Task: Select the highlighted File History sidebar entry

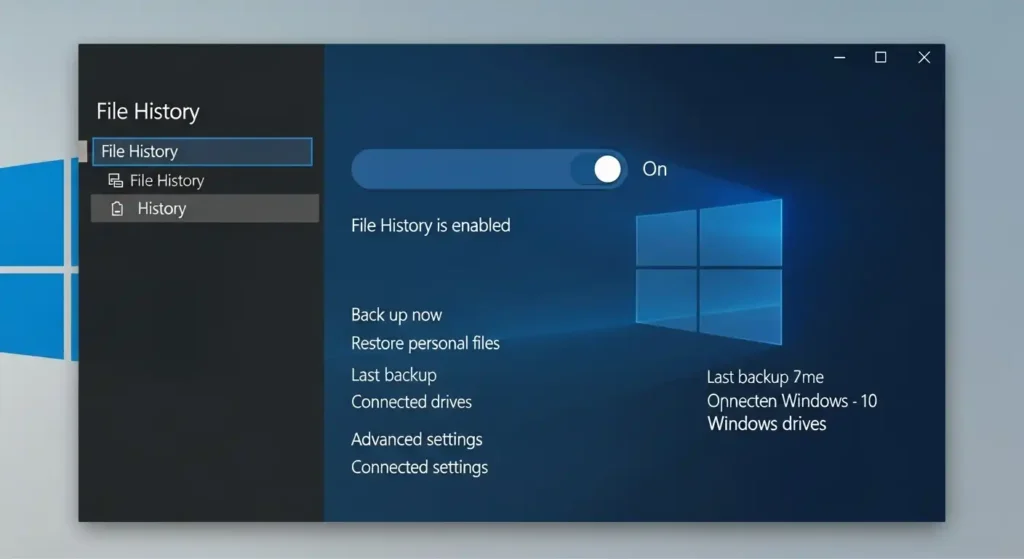Action: point(202,152)
